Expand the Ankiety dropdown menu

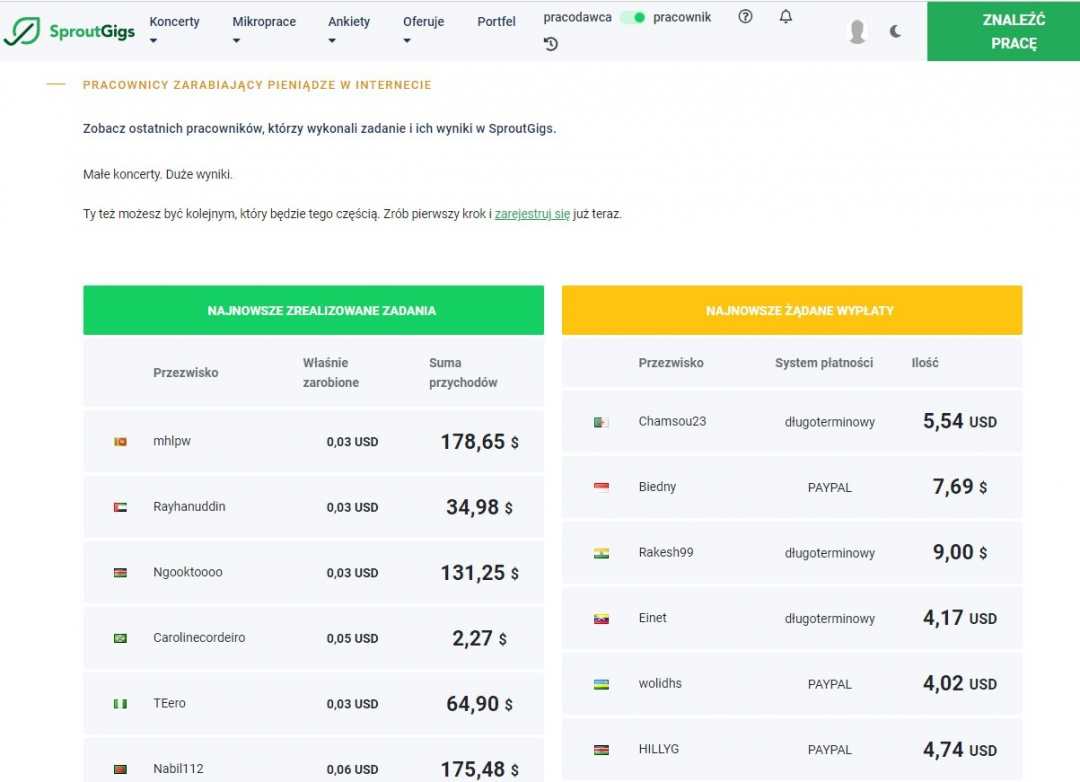[348, 30]
